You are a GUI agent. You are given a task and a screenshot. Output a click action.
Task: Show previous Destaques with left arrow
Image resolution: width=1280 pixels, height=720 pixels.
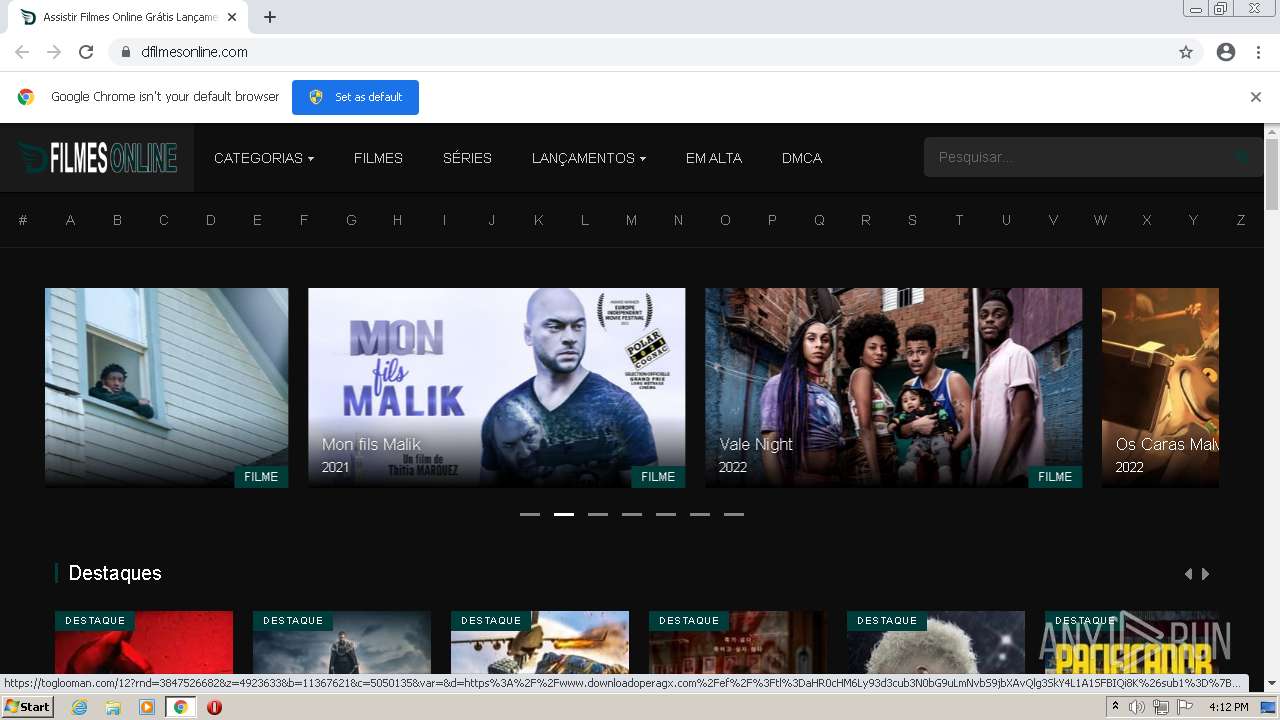pyautogui.click(x=1188, y=574)
